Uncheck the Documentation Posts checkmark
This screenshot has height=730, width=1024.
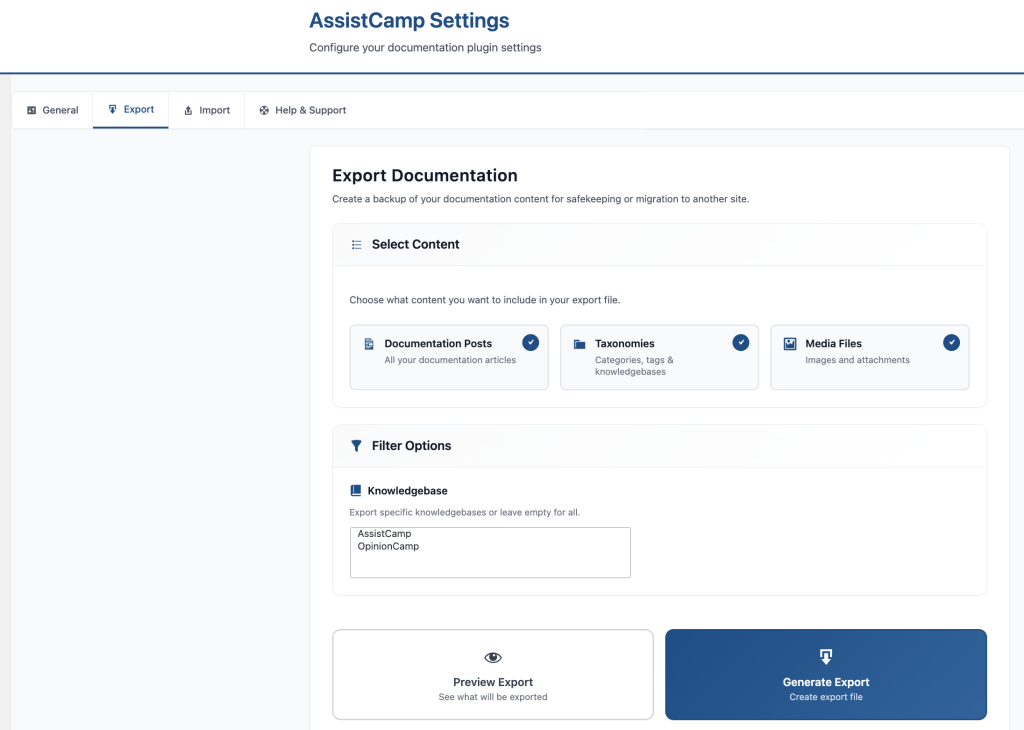click(531, 342)
